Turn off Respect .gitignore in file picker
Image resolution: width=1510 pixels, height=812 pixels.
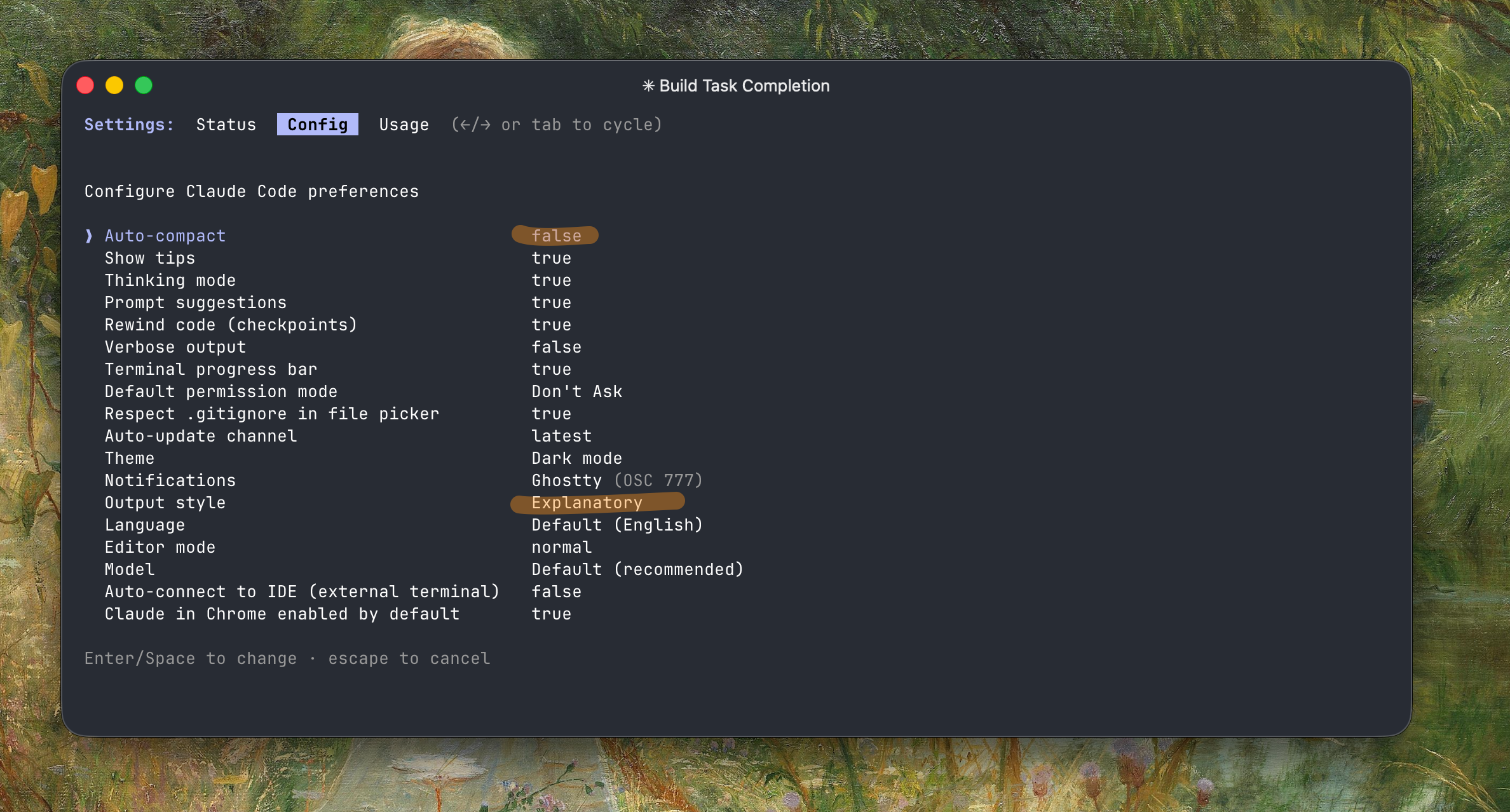(271, 413)
